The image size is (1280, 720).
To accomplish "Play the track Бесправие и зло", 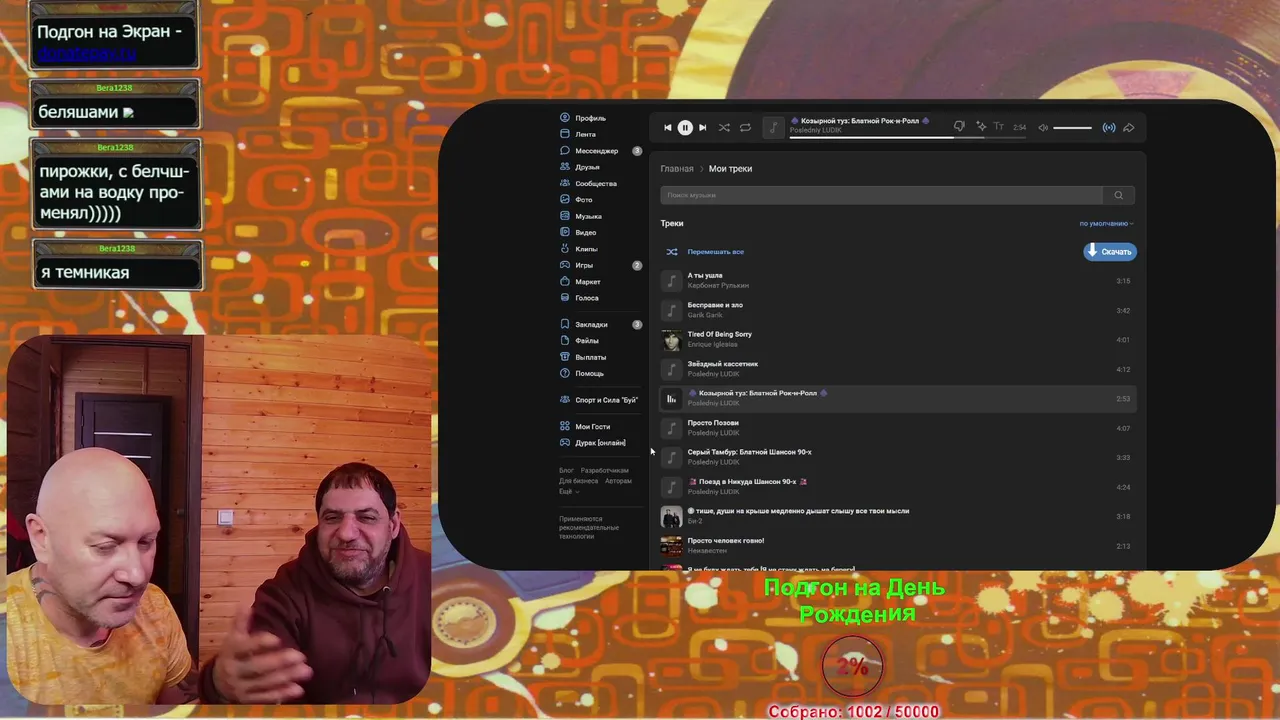I will tap(897, 310).
